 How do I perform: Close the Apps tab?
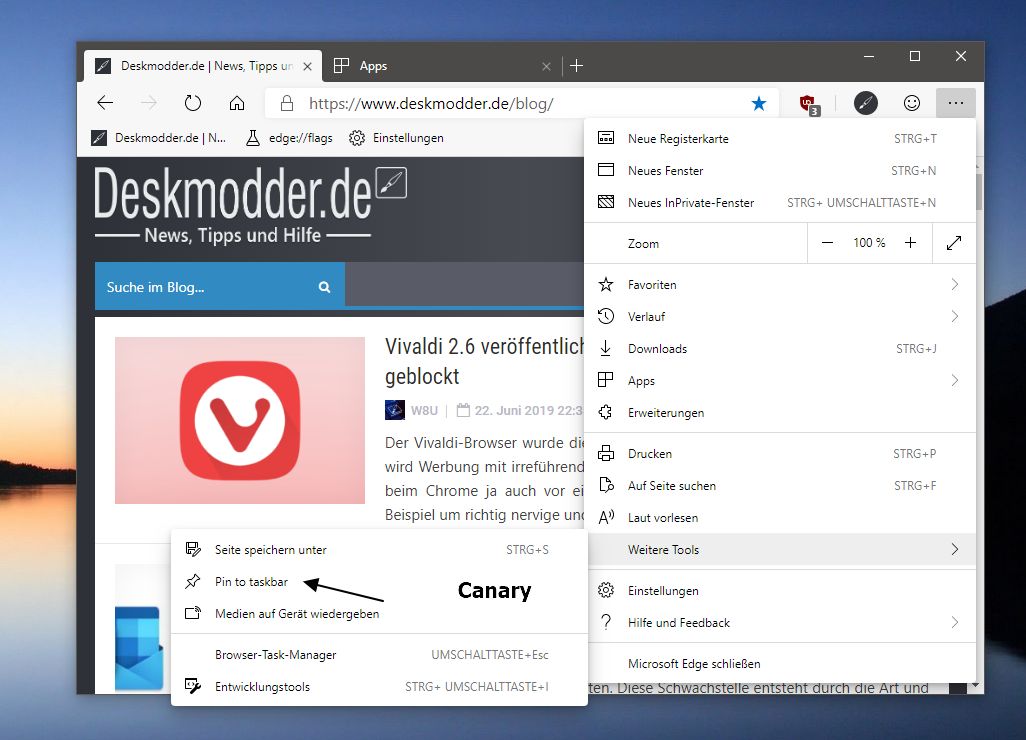tap(546, 66)
